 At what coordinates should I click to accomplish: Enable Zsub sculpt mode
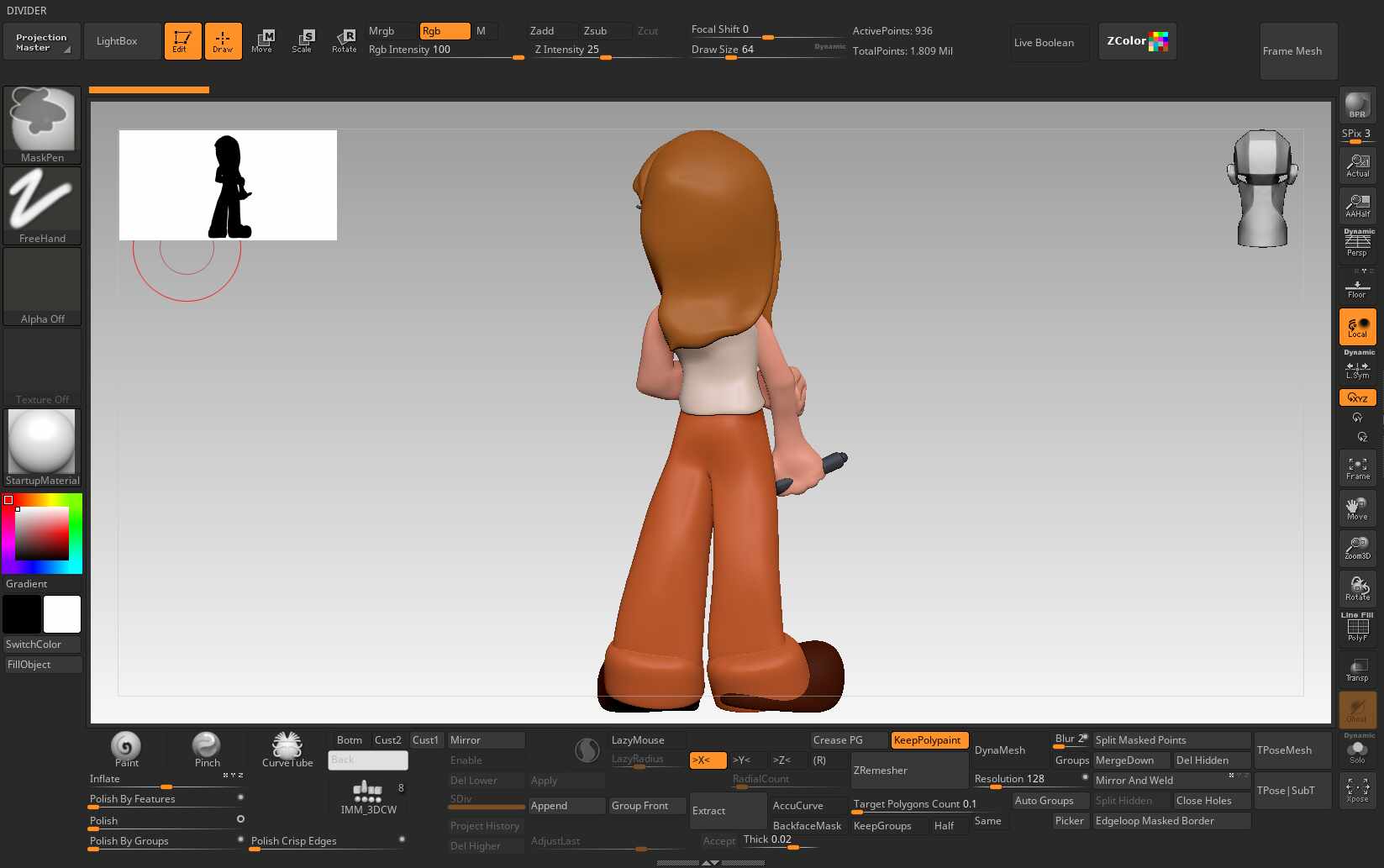pyautogui.click(x=605, y=31)
